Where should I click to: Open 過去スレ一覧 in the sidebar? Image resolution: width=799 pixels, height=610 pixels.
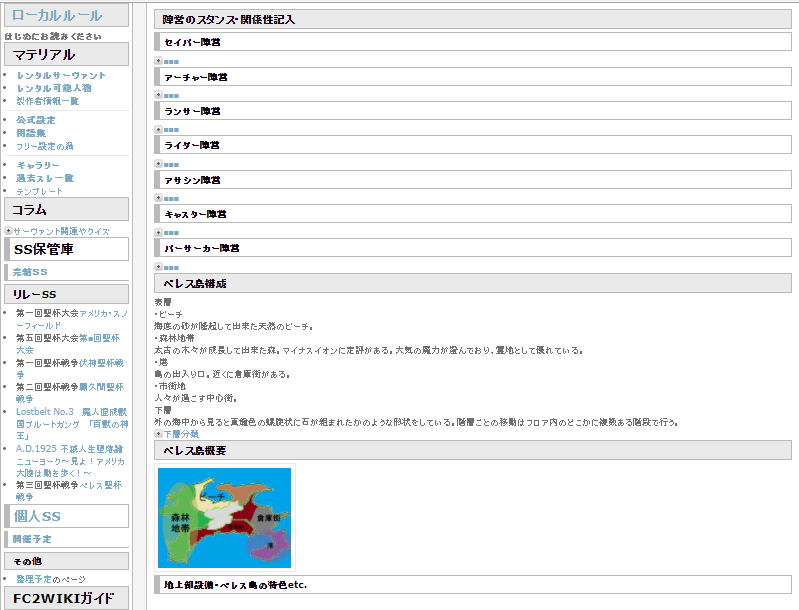click(45, 178)
